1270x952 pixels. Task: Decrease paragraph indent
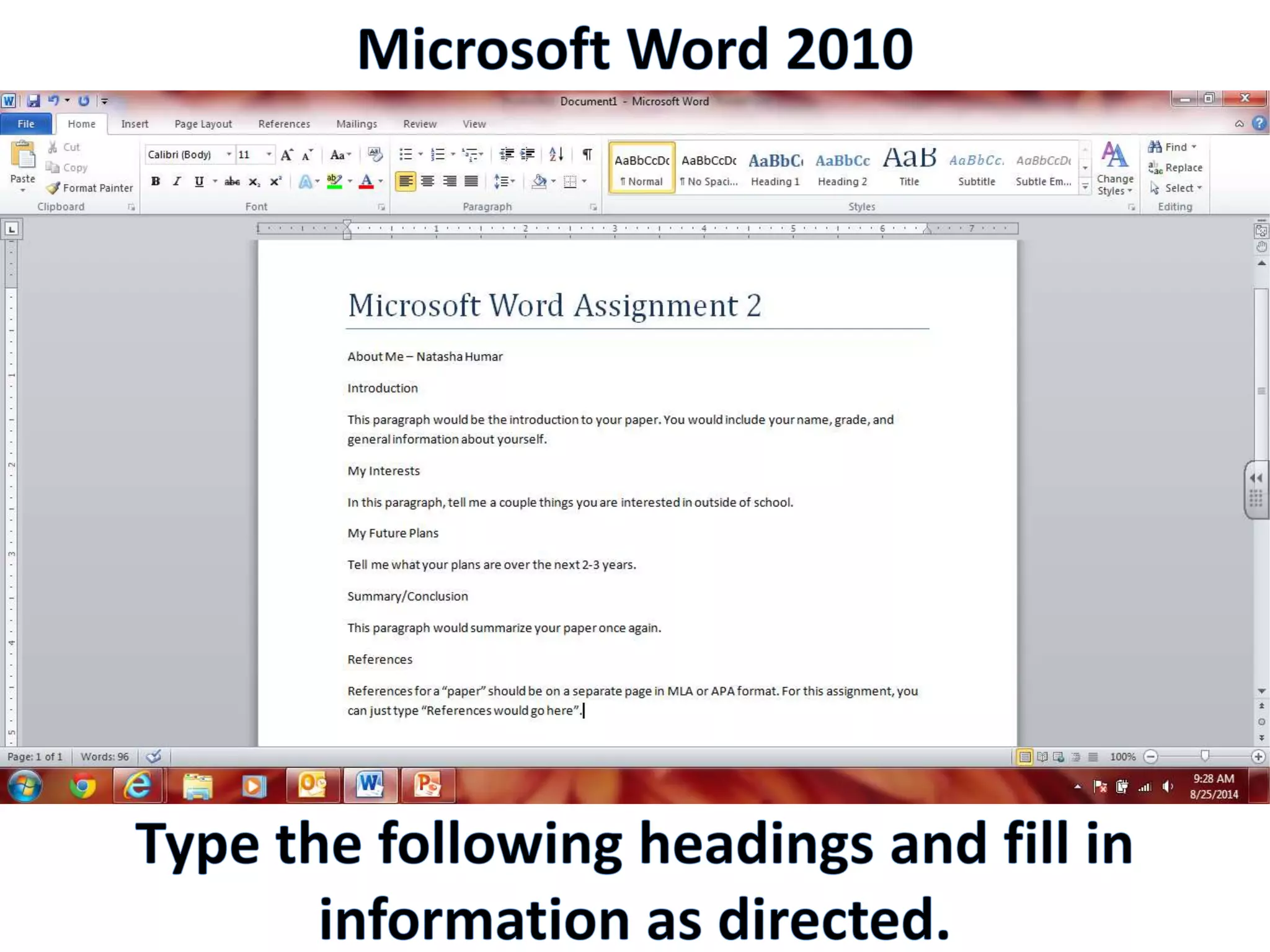pyautogui.click(x=507, y=154)
